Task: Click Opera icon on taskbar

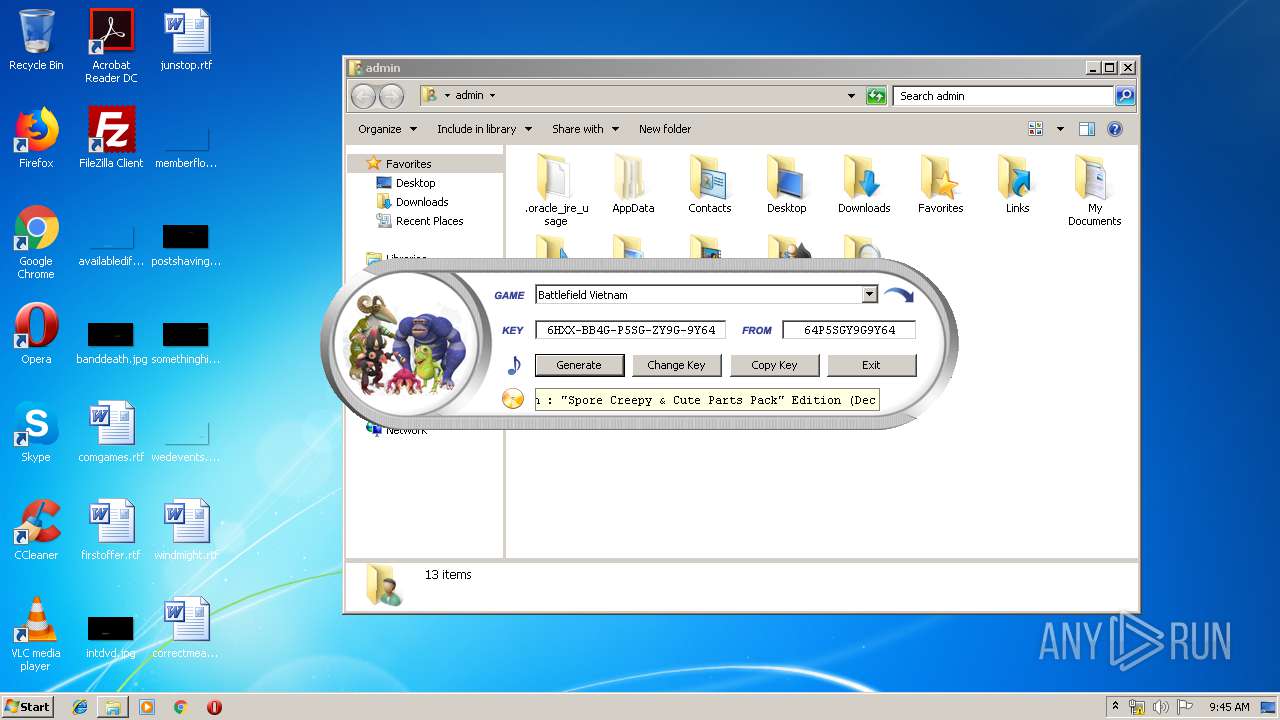Action: (x=214, y=706)
